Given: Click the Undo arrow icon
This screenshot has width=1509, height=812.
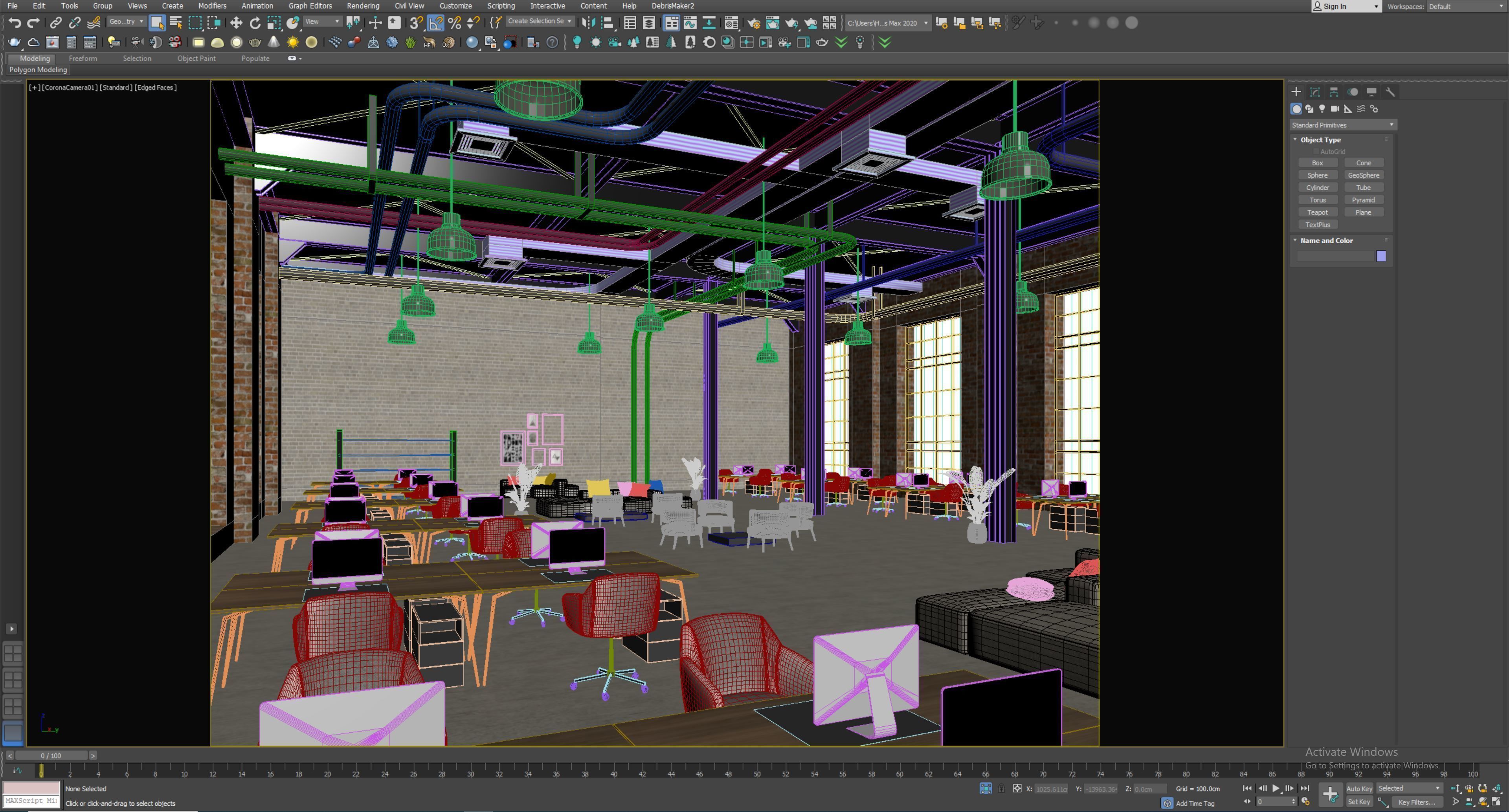Looking at the screenshot, I should (x=15, y=23).
